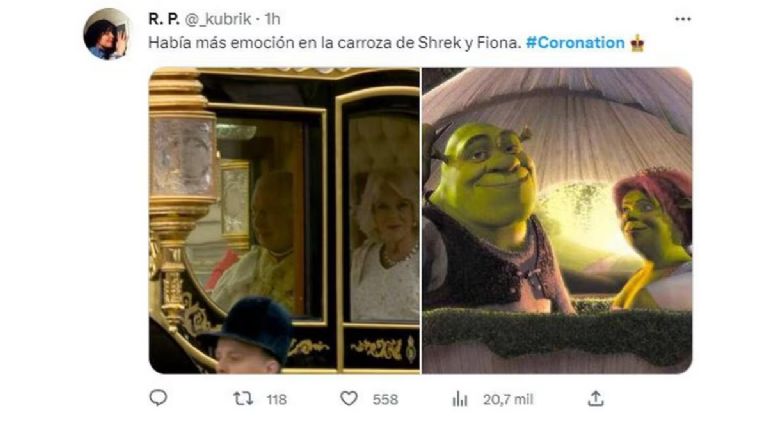Image resolution: width=768 pixels, height=435 pixels.
Task: Click the retweet count 118
Action: pyautogui.click(x=276, y=400)
